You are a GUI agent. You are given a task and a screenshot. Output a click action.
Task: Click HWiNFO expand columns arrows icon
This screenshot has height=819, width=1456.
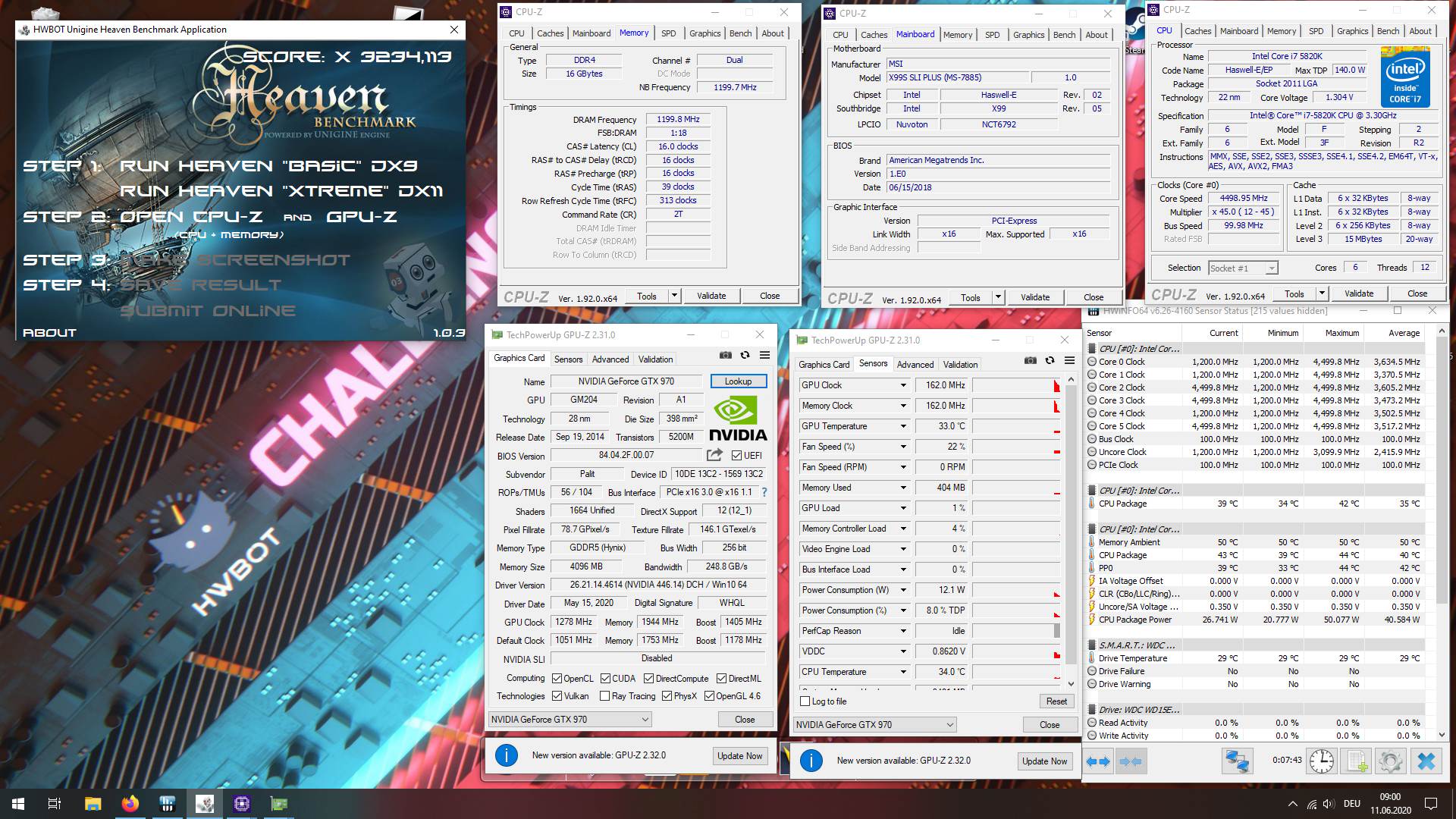point(1099,761)
